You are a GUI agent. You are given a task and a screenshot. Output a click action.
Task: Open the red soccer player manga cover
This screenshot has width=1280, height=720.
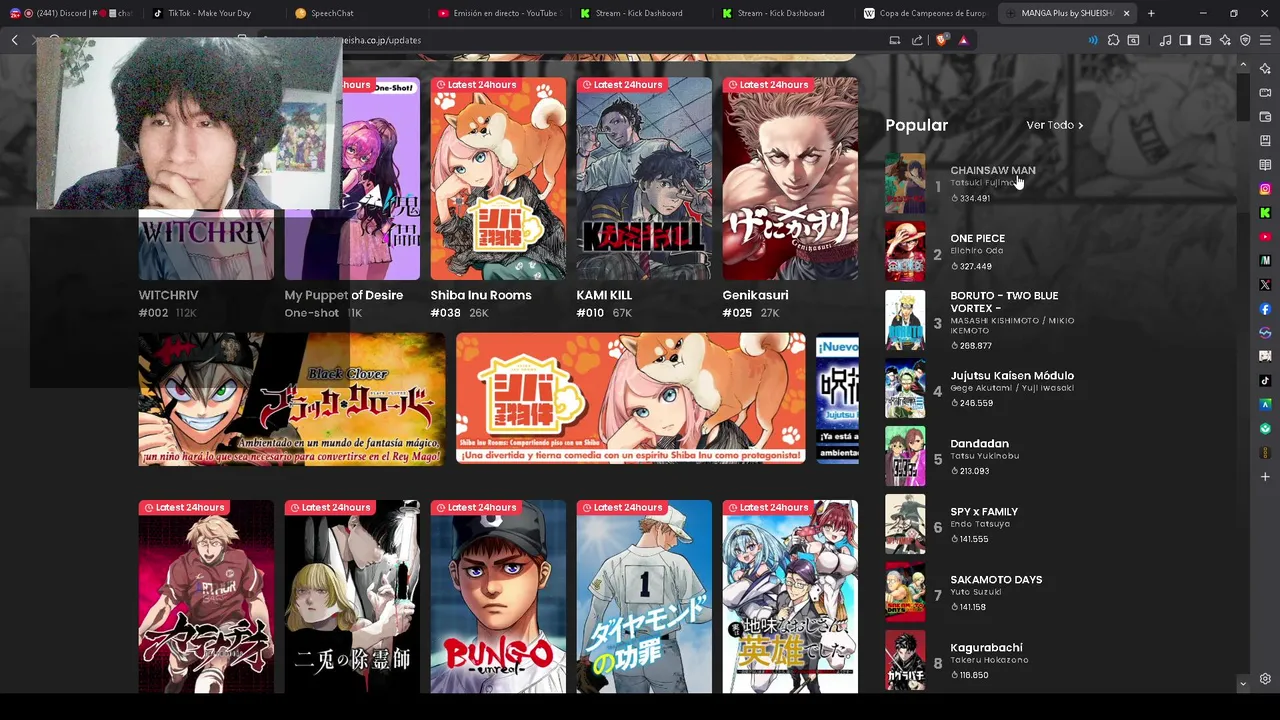pyautogui.click(x=206, y=596)
